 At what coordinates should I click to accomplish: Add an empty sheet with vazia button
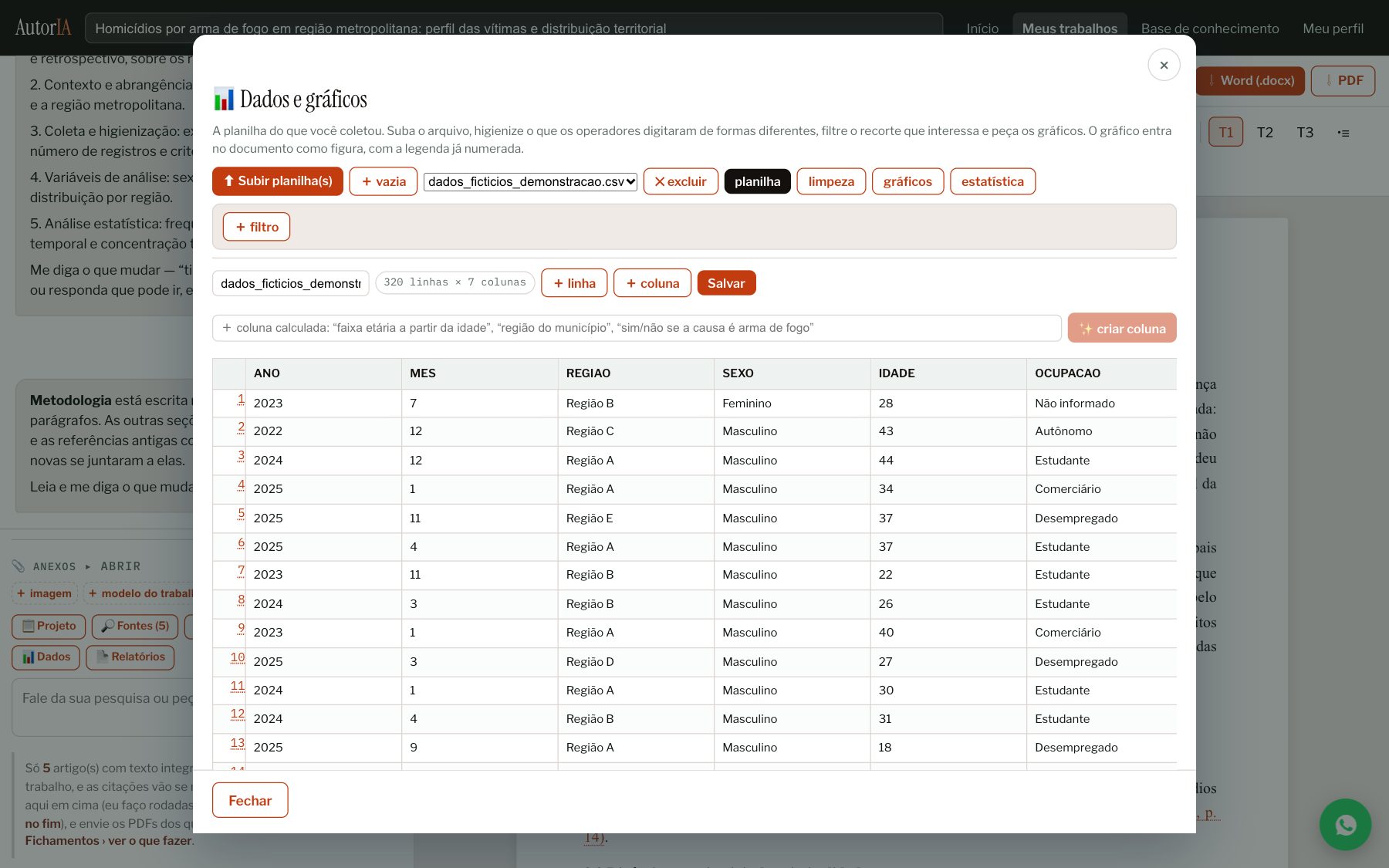point(384,181)
